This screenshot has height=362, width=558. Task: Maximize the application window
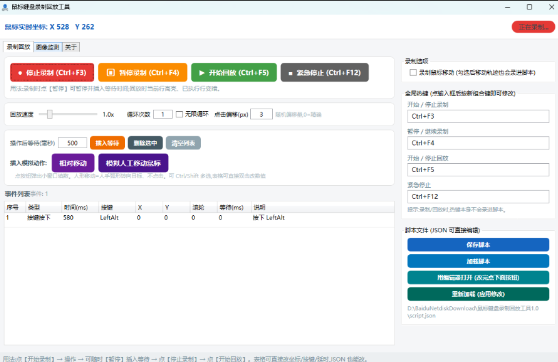530,7
